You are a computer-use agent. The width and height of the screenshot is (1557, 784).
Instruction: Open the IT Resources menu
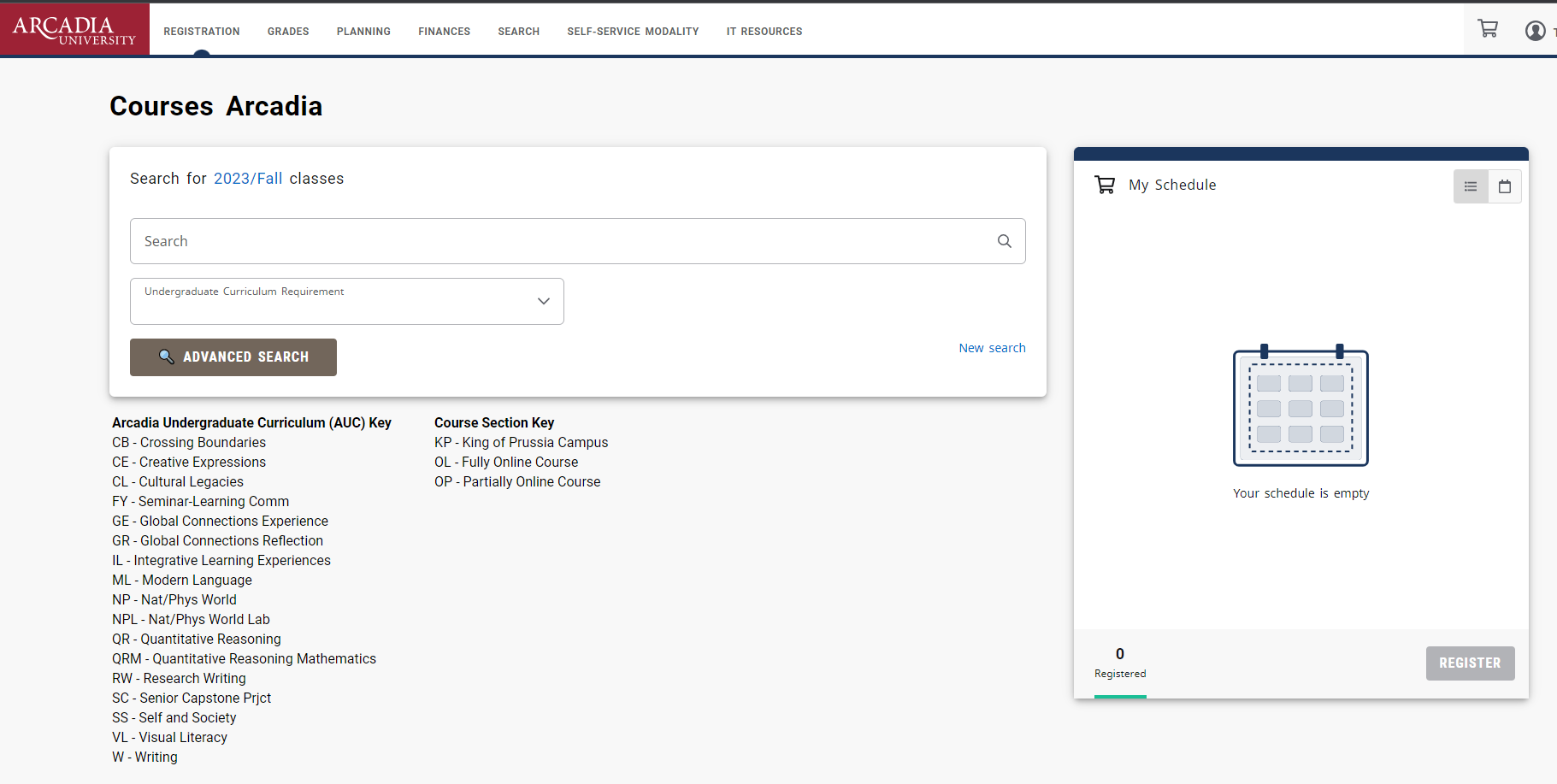click(x=764, y=32)
